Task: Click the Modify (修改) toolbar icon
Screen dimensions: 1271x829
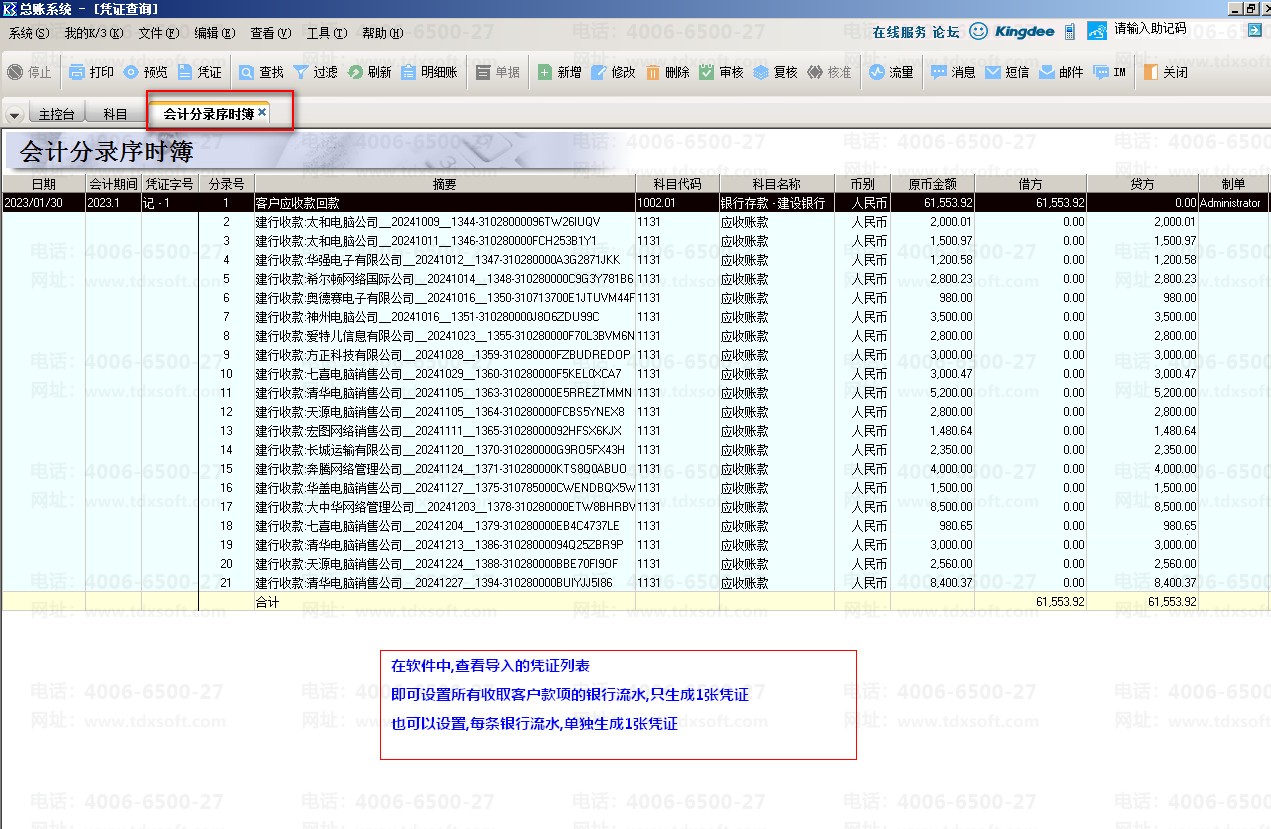Action: 613,72
